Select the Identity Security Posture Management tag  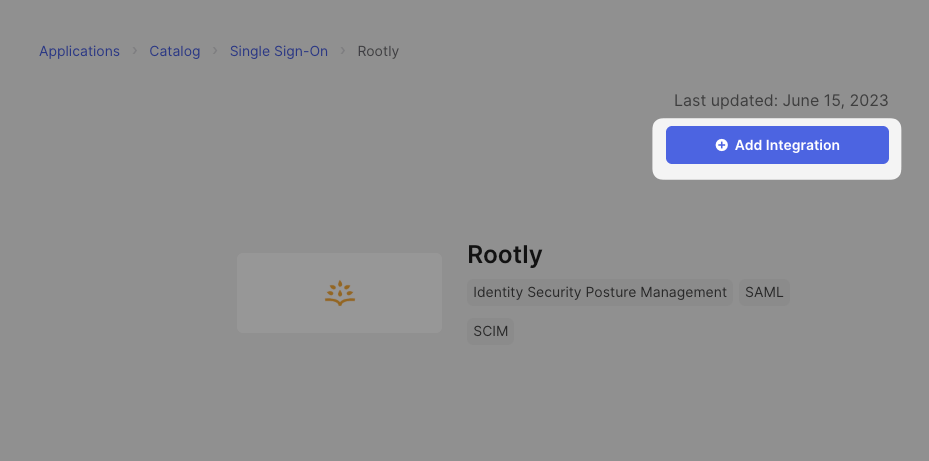[x=600, y=292]
